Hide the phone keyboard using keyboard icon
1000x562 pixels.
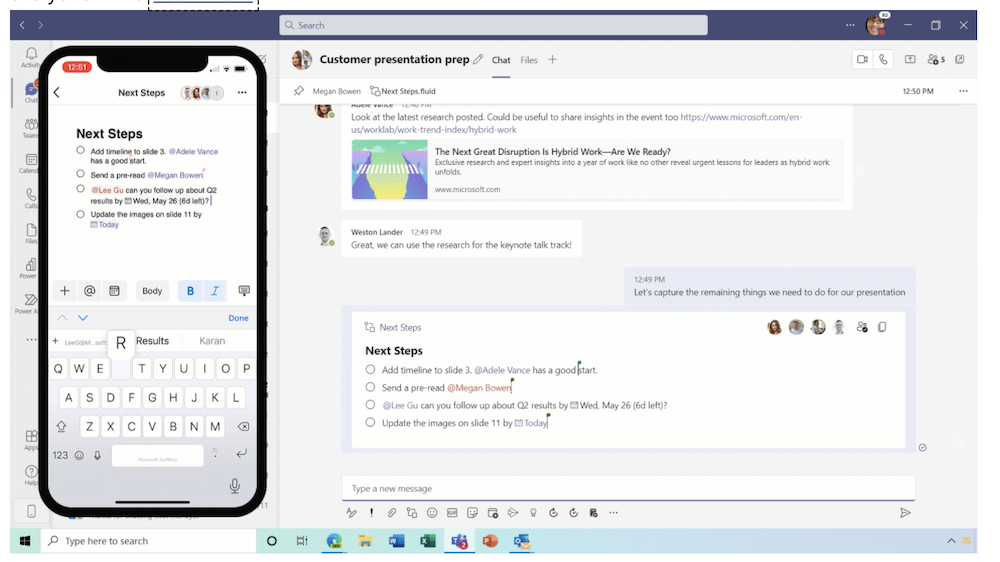[244, 291]
